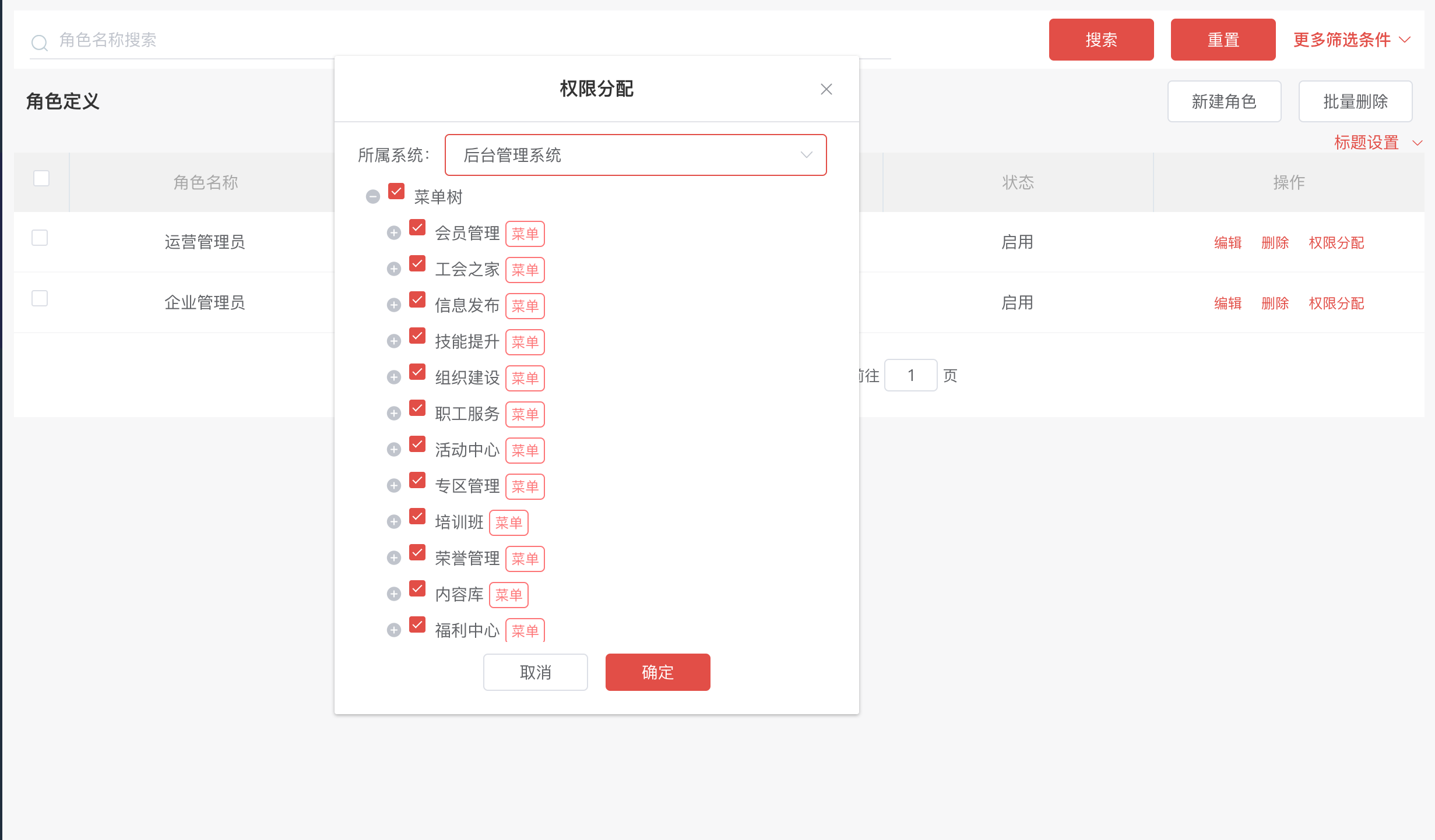The image size is (1435, 840).
Task: Uncheck the 内容库 checkbox
Action: point(417,588)
